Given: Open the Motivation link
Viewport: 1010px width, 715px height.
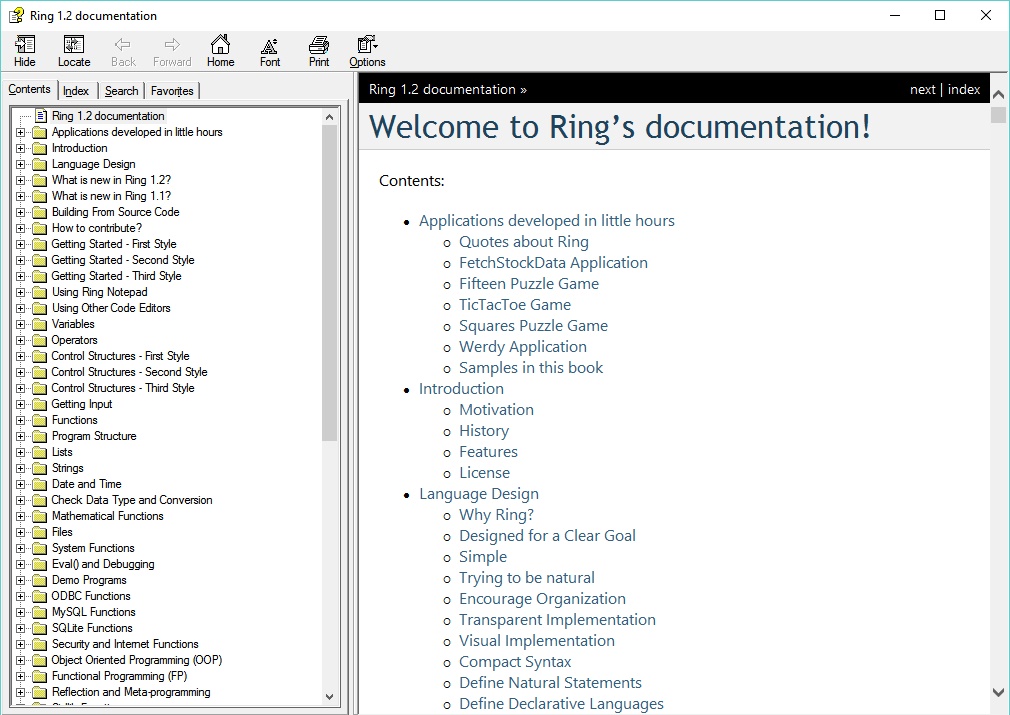Looking at the screenshot, I should 496,410.
